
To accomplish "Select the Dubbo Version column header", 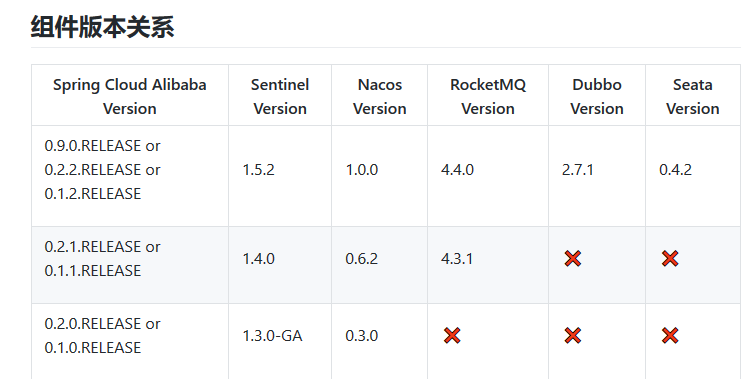I will point(597,95).
